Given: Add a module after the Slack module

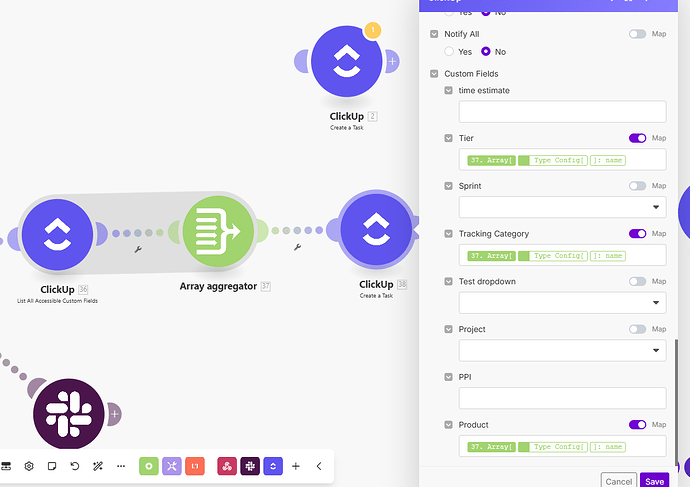Looking at the screenshot, I should tap(114, 414).
